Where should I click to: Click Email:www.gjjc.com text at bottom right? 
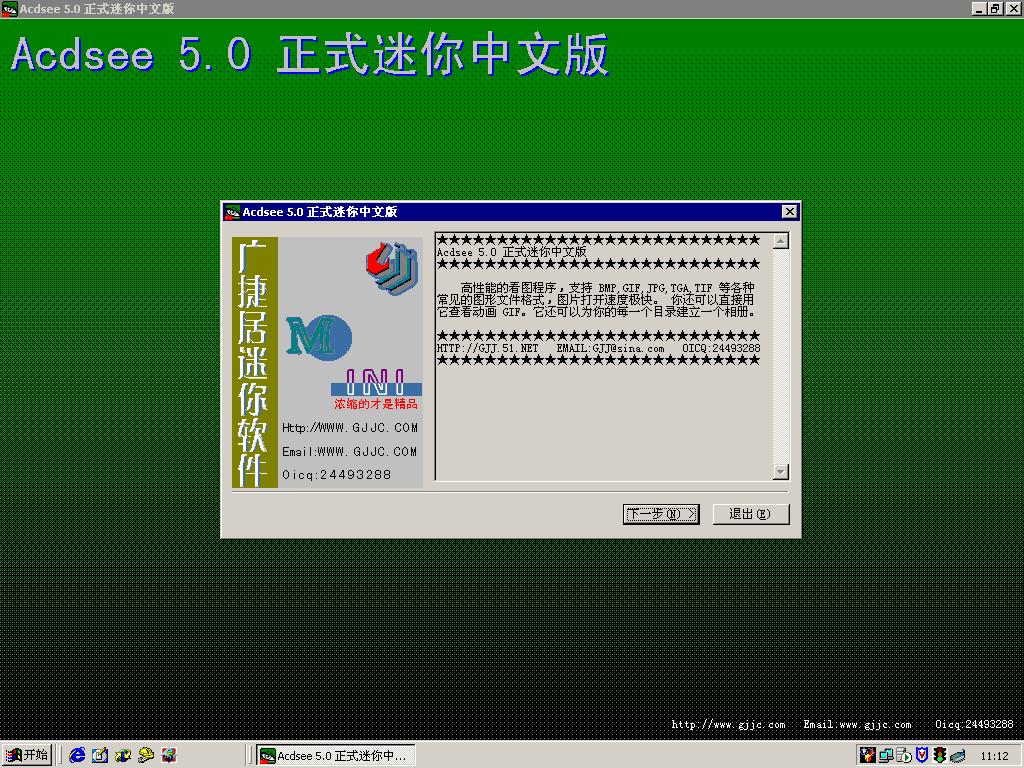[857, 724]
